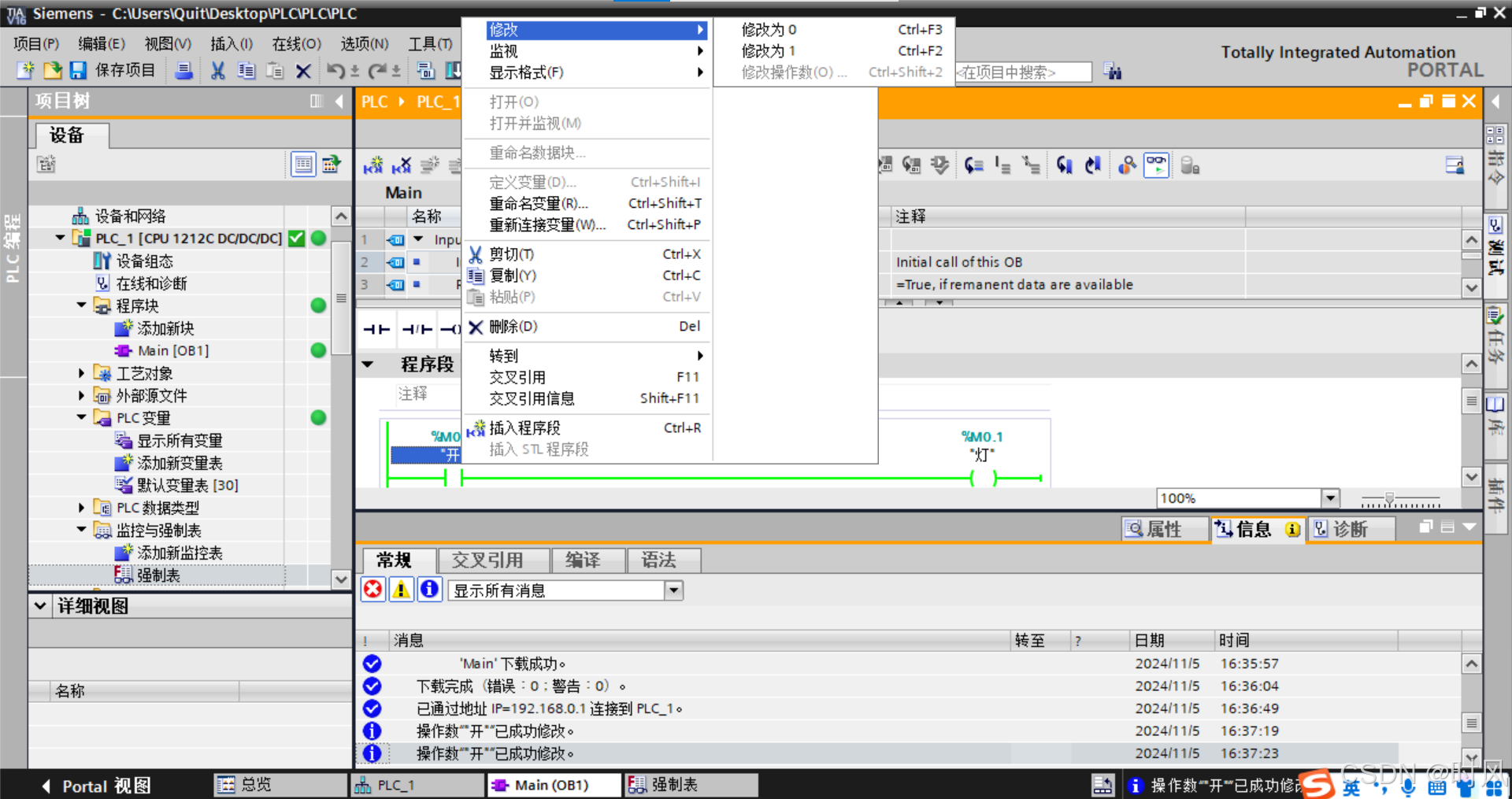Switch to the 编译 tab

pos(588,560)
